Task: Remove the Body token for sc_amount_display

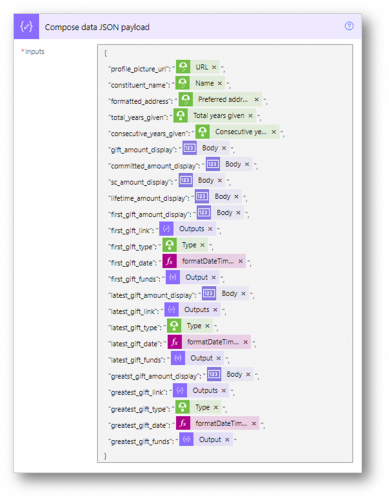Action: pos(220,180)
